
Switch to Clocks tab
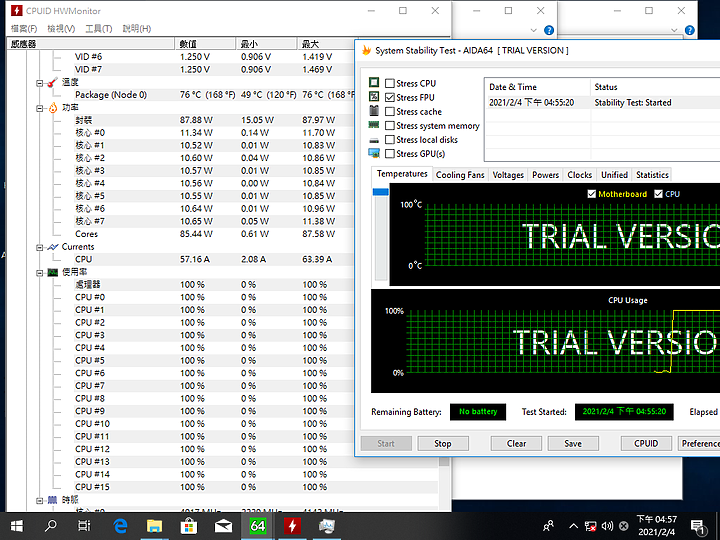click(579, 175)
